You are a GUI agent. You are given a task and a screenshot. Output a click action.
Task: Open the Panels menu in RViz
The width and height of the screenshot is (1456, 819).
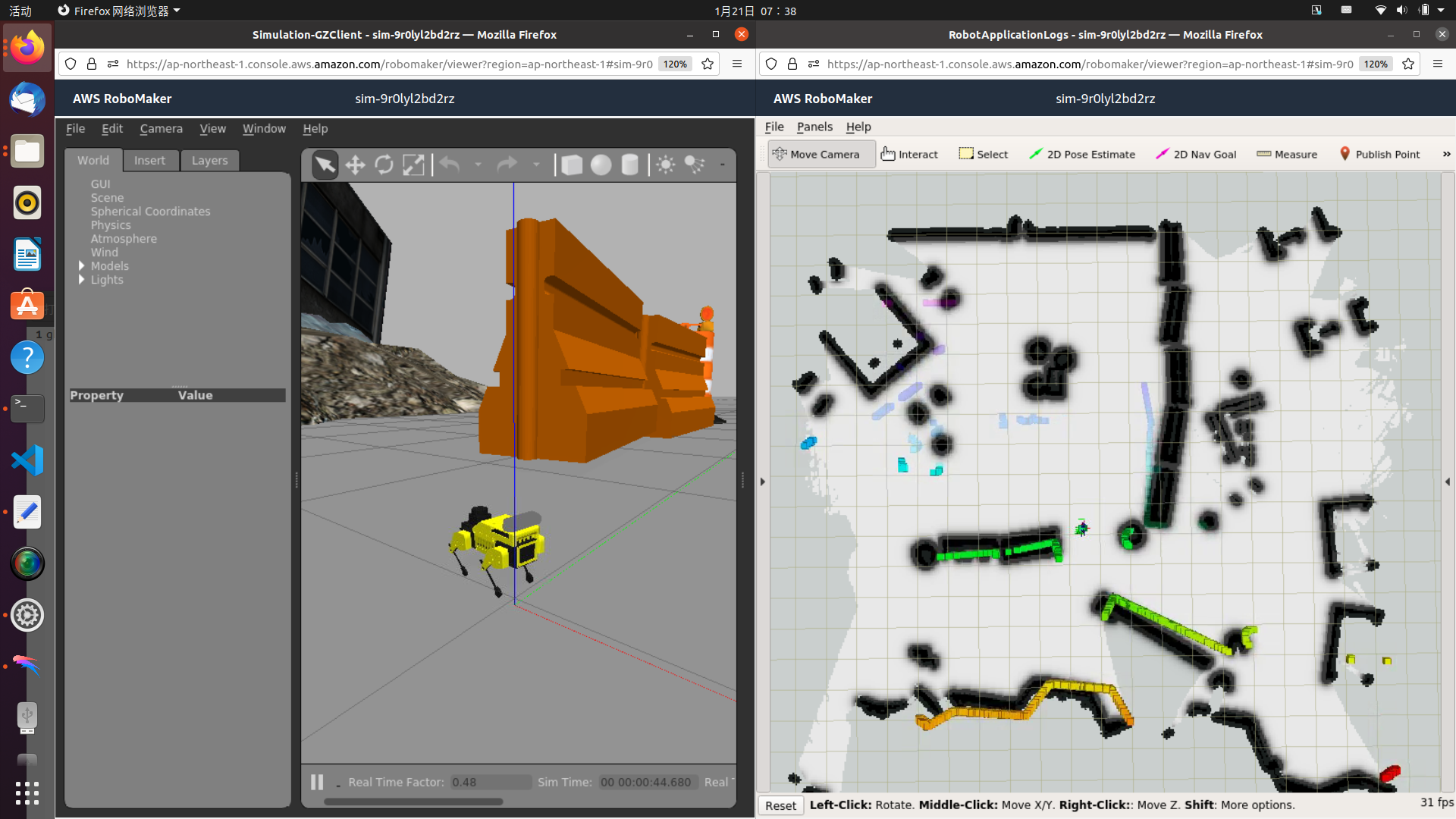pos(814,127)
